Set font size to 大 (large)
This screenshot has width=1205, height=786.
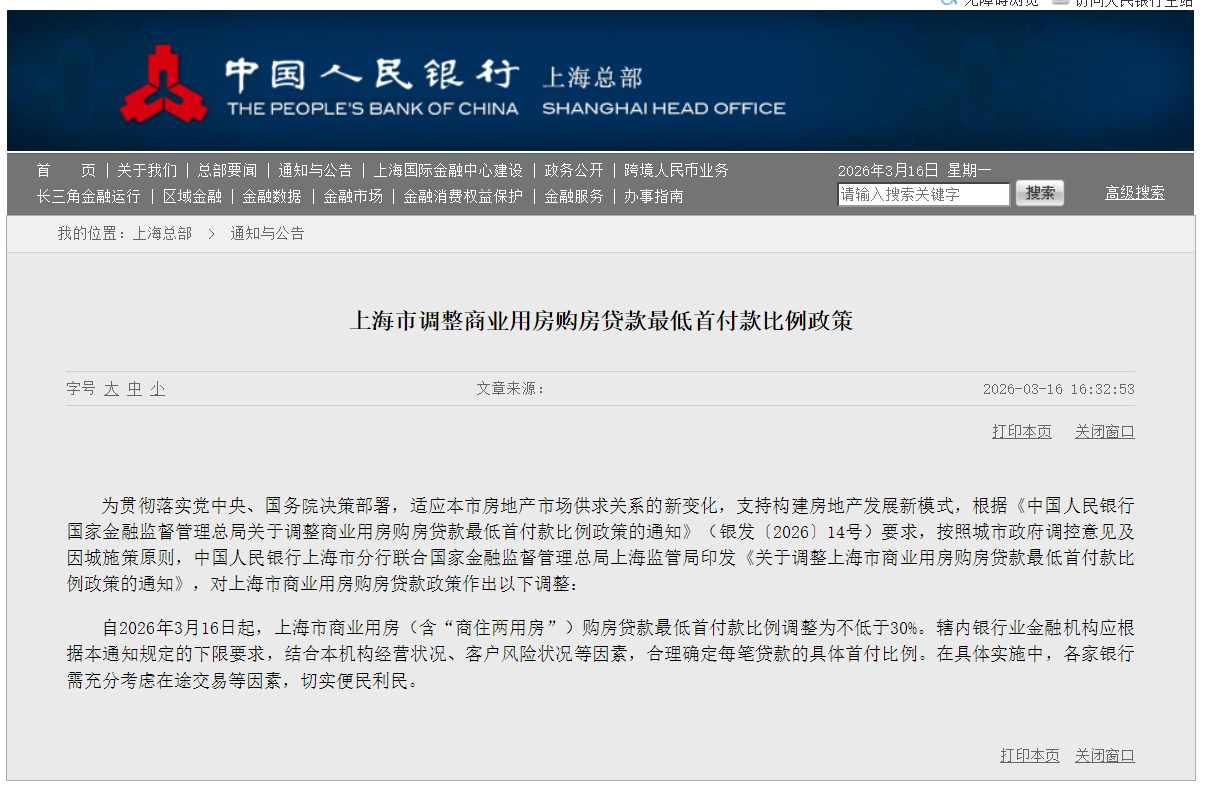(x=111, y=389)
